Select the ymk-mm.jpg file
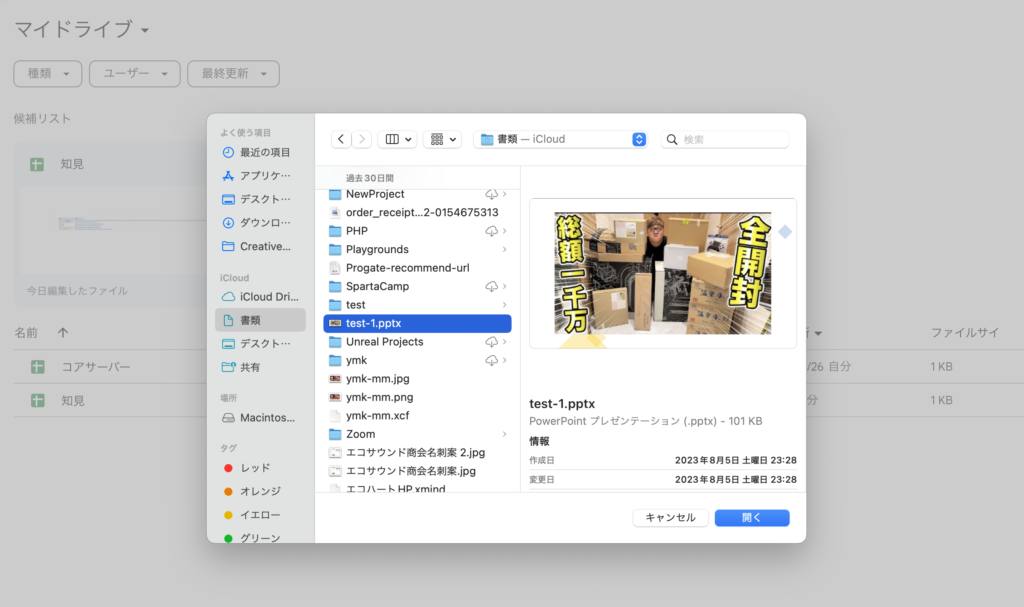Screen dimensions: 1024x607 click(x=377, y=379)
